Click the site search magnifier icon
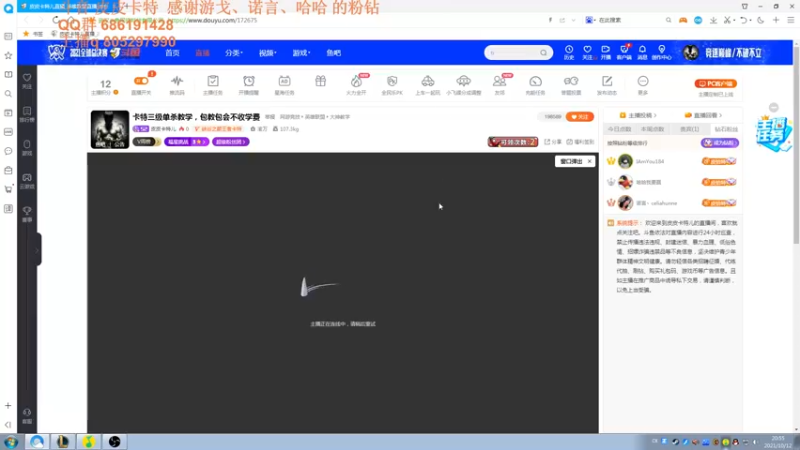The image size is (800, 450). point(543,53)
